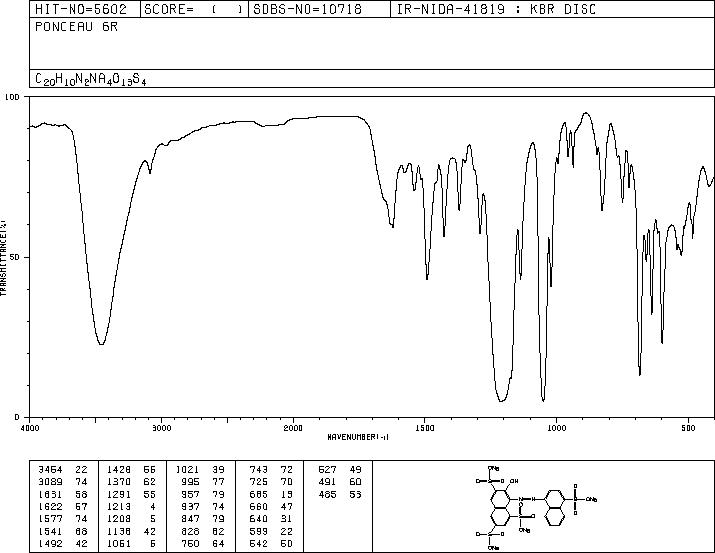Select peak 1541 in the peak table
Image resolution: width=715 pixels, height=553 pixels.
coord(50,532)
